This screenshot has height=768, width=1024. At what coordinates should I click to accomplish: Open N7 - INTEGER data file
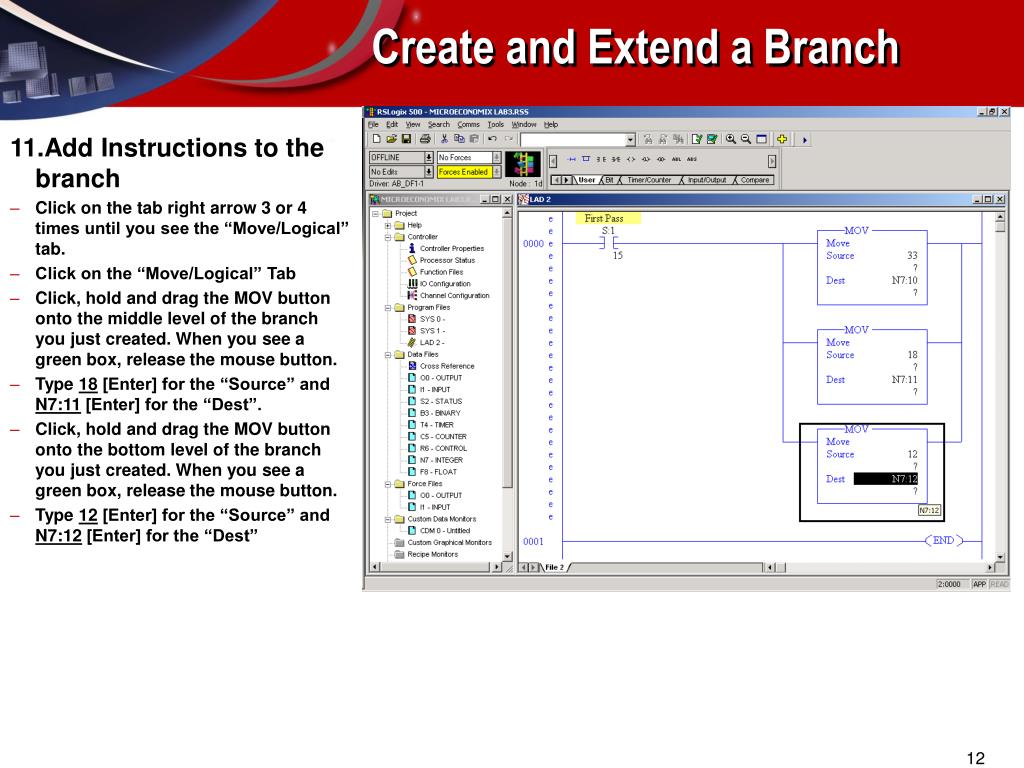click(x=440, y=460)
